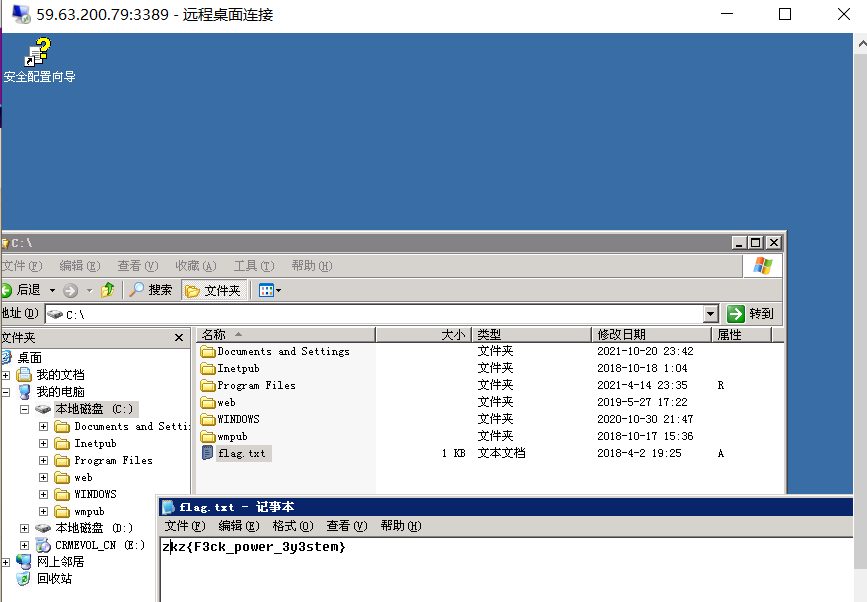This screenshot has width=867, height=602.
Task: Sort file list by 类型 column header
Action: 531,334
